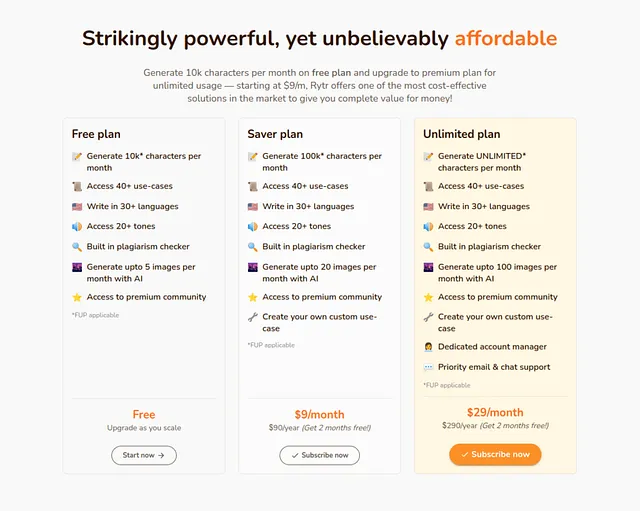640x511 pixels.
Task: Click the Saver plan heading
Action: point(275,134)
